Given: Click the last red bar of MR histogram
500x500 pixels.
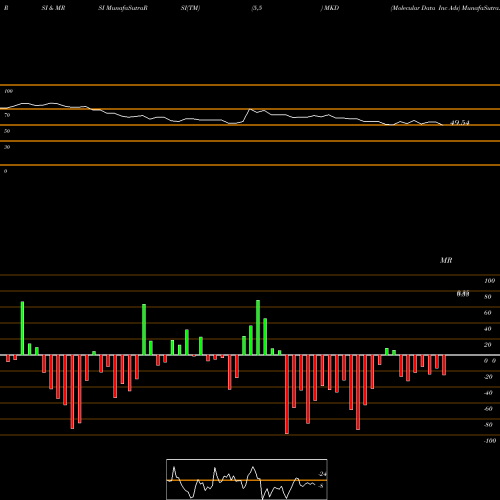Looking at the screenshot, I should 444,365.
